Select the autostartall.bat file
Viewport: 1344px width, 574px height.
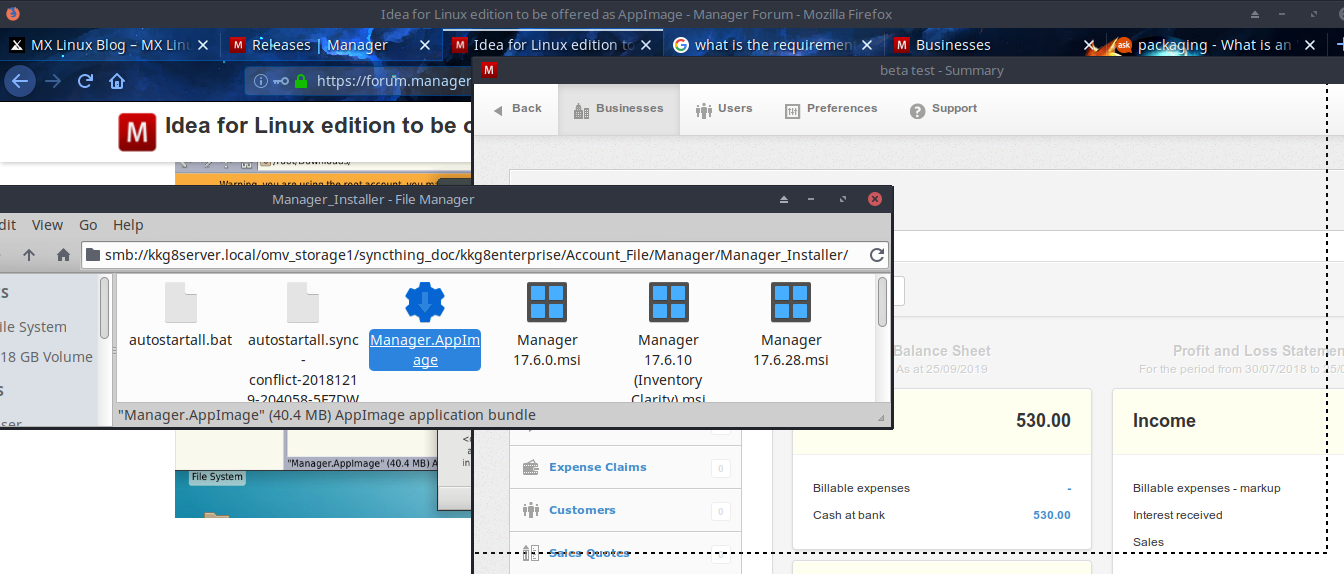[181, 315]
